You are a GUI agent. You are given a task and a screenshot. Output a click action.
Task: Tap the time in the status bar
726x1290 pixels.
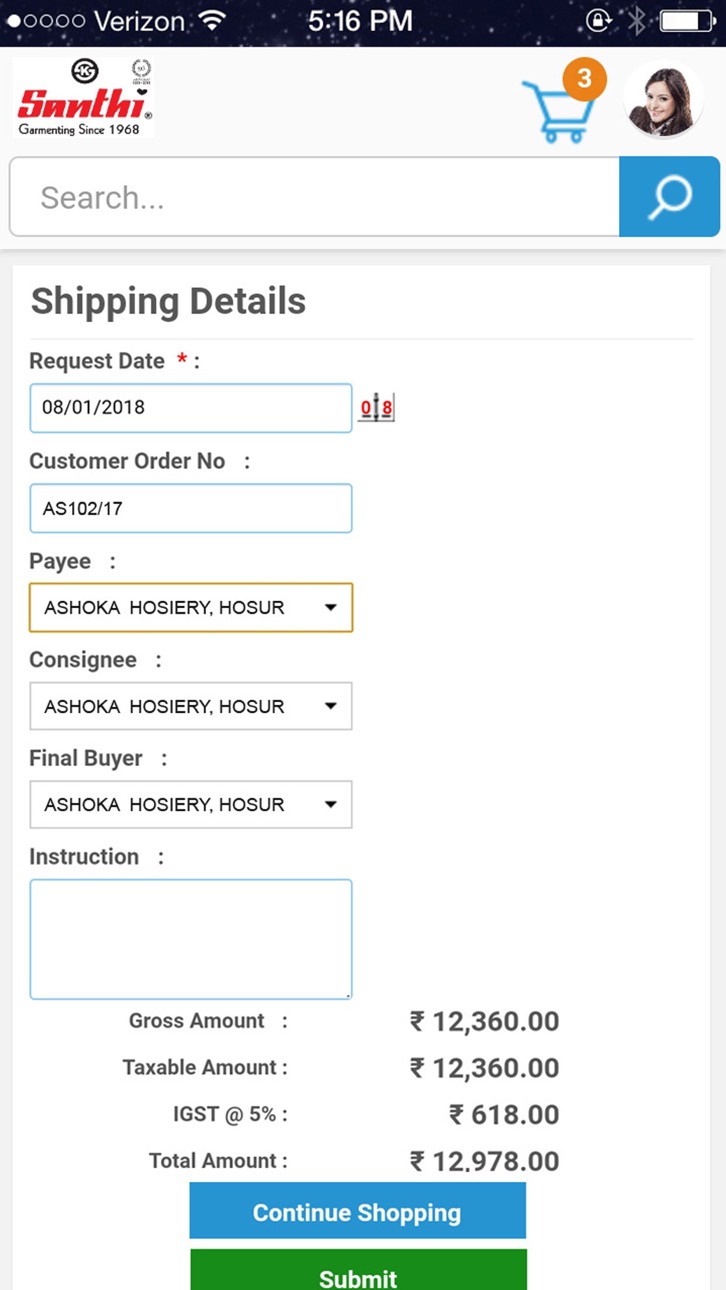point(360,20)
